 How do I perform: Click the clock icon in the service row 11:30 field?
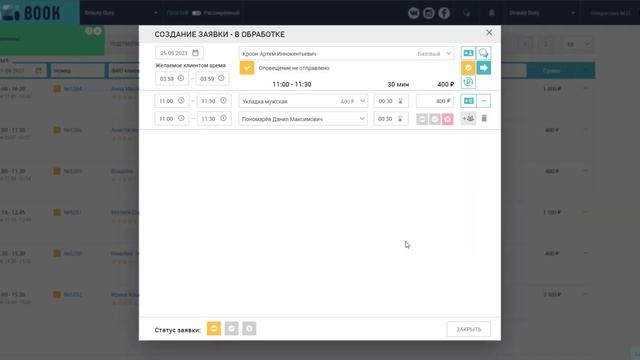(223, 101)
